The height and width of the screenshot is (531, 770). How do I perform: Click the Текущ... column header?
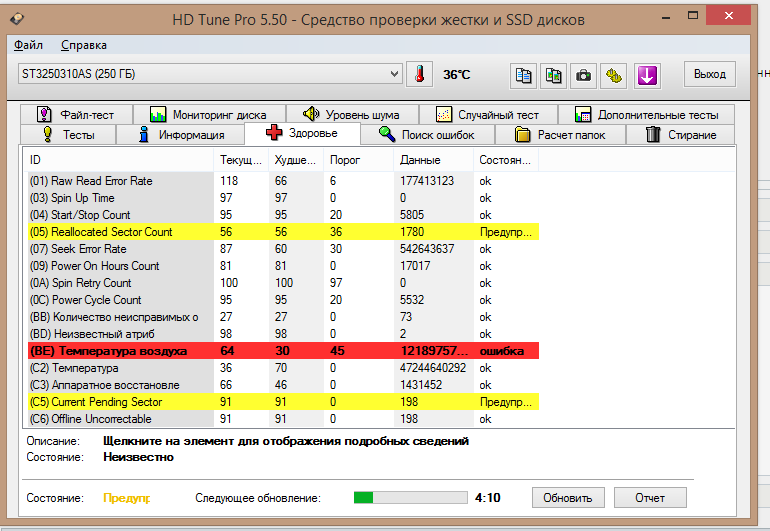click(241, 160)
